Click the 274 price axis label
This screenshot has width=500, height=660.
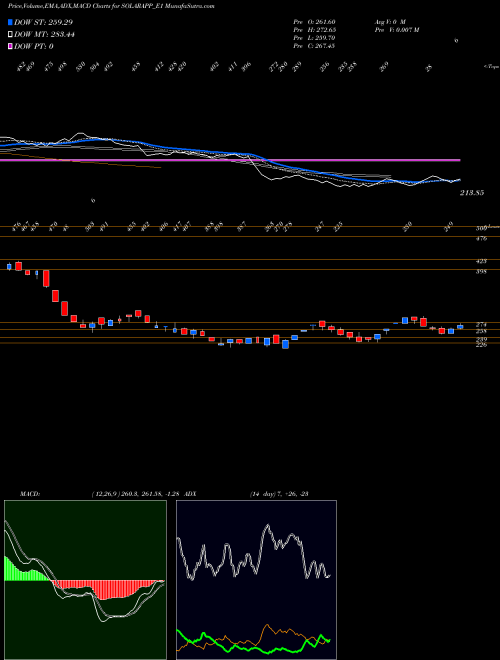pos(481,325)
